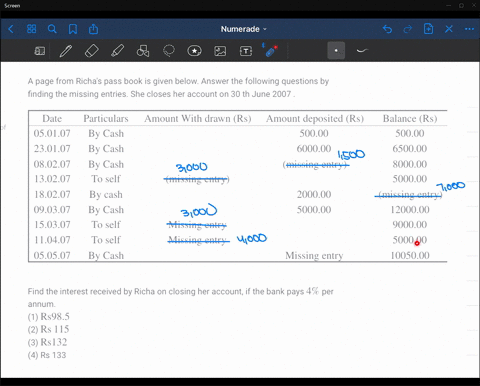Open the search magnifier
The width and height of the screenshot is (480, 386).
click(x=52, y=29)
